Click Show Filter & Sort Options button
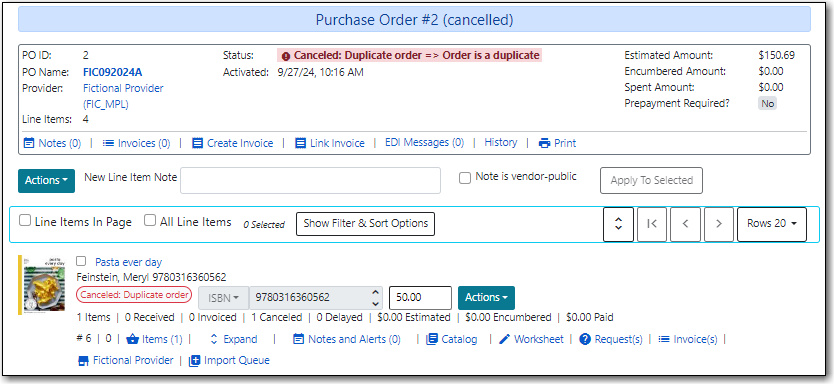This screenshot has height=384, width=834. [x=365, y=224]
